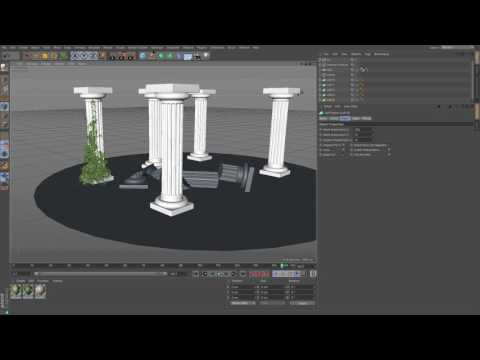Toggle the X axis lock
The height and width of the screenshot is (360, 480).
[x=75, y=56]
